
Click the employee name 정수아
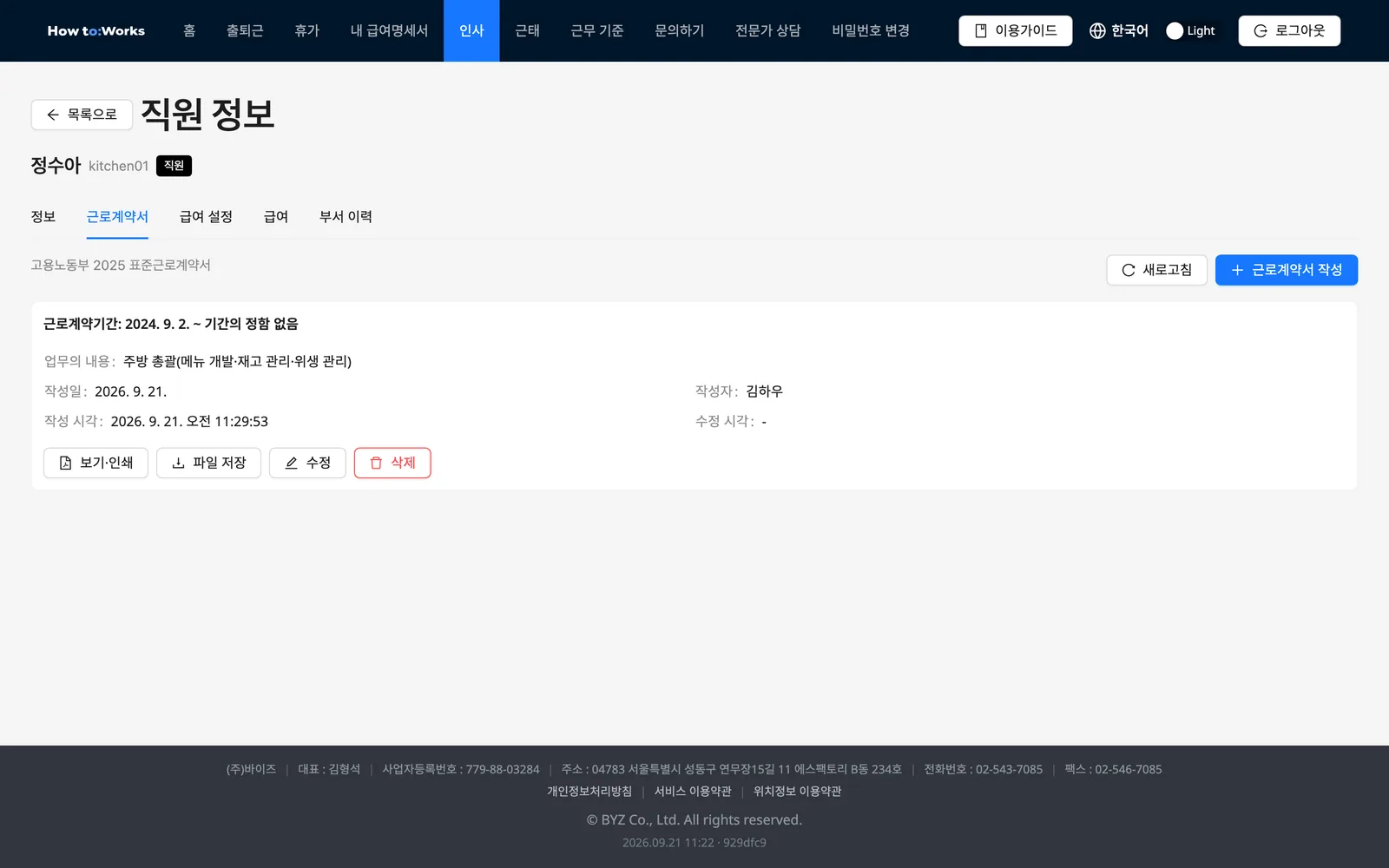[x=56, y=165]
